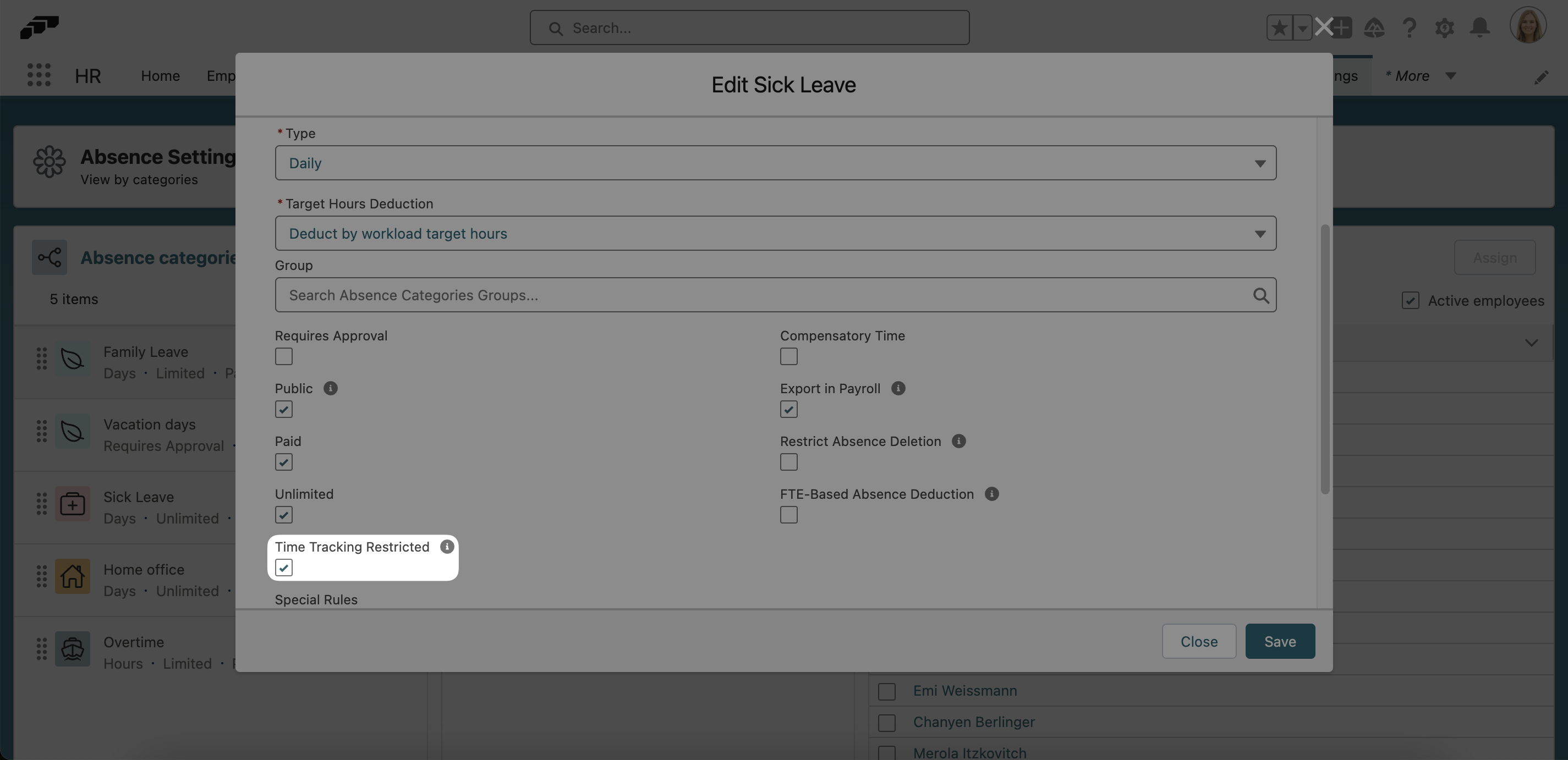Expand the chevron above the employee list
The height and width of the screenshot is (760, 1568).
1532,343
